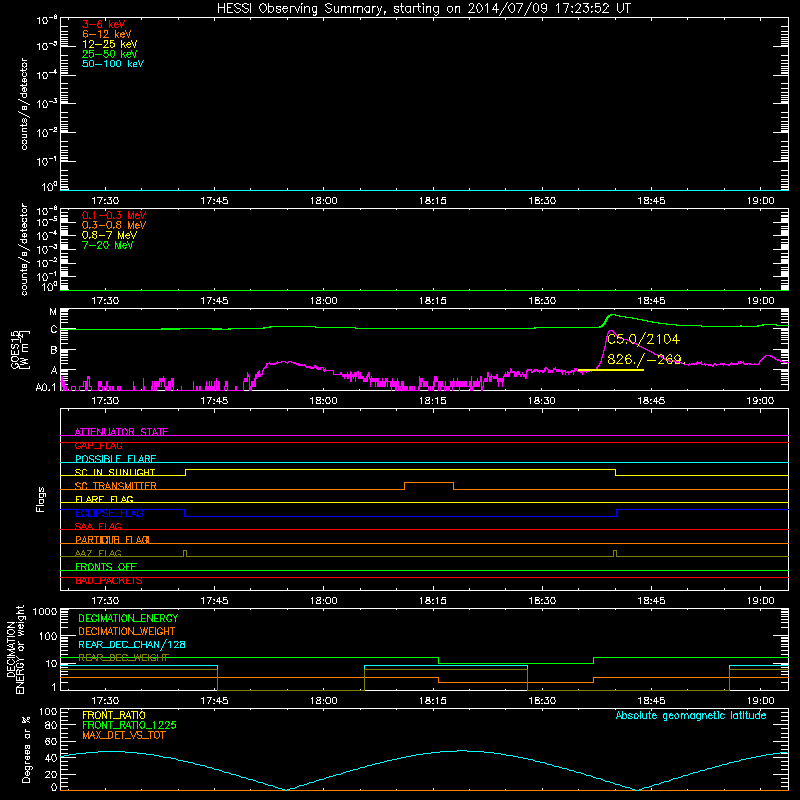Image resolution: width=800 pixels, height=800 pixels.
Task: Click the Absolute geomagnetic latitude label
Action: (691, 715)
